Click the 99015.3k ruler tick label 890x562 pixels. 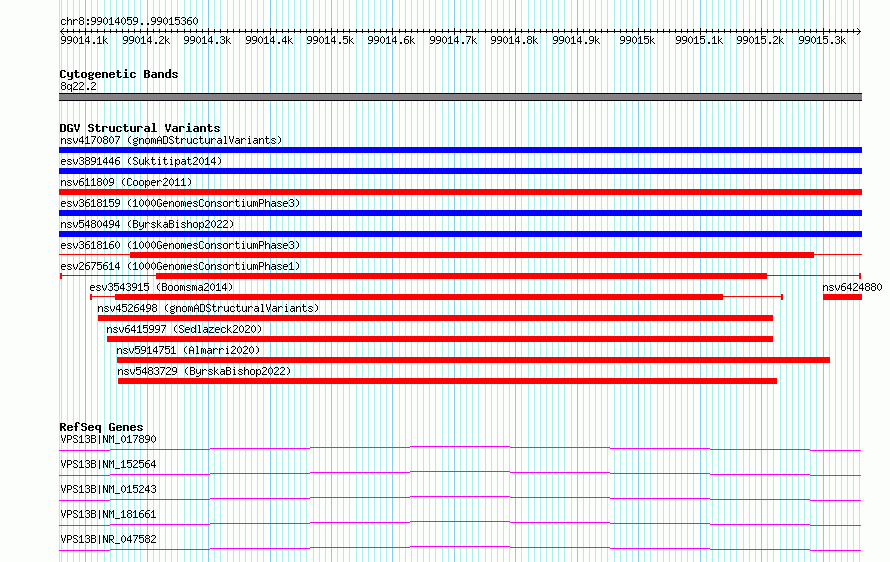pos(822,40)
